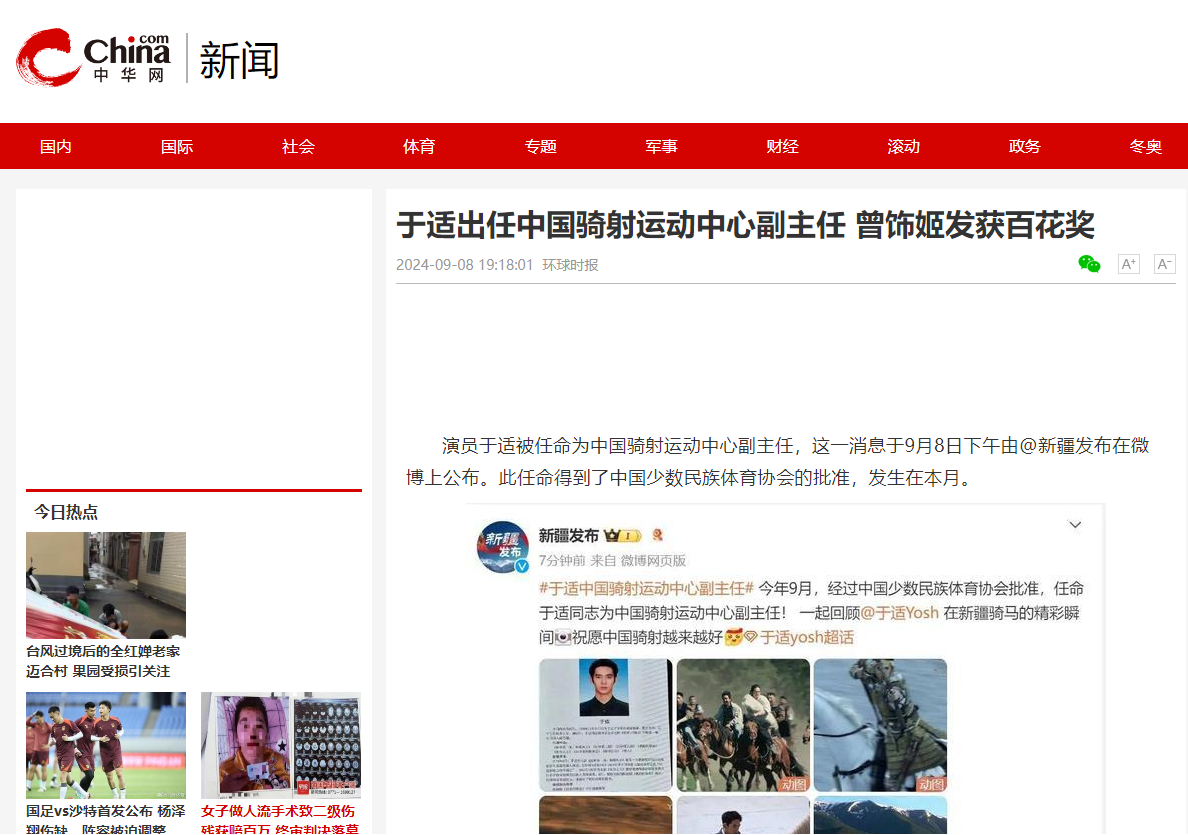Go to the 国际 news section
Viewport: 1188px width, 835px height.
point(177,146)
